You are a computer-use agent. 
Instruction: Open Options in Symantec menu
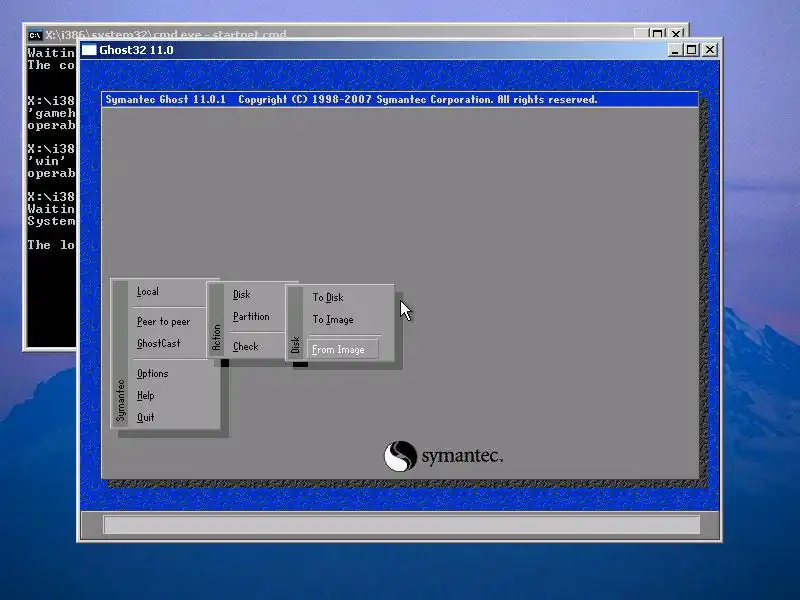click(x=153, y=373)
